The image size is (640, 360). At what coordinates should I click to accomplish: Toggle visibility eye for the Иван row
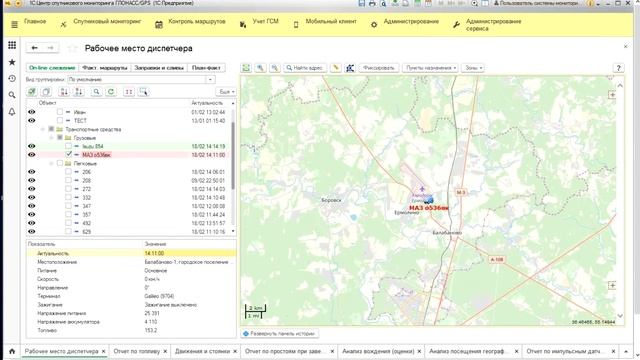(31, 112)
